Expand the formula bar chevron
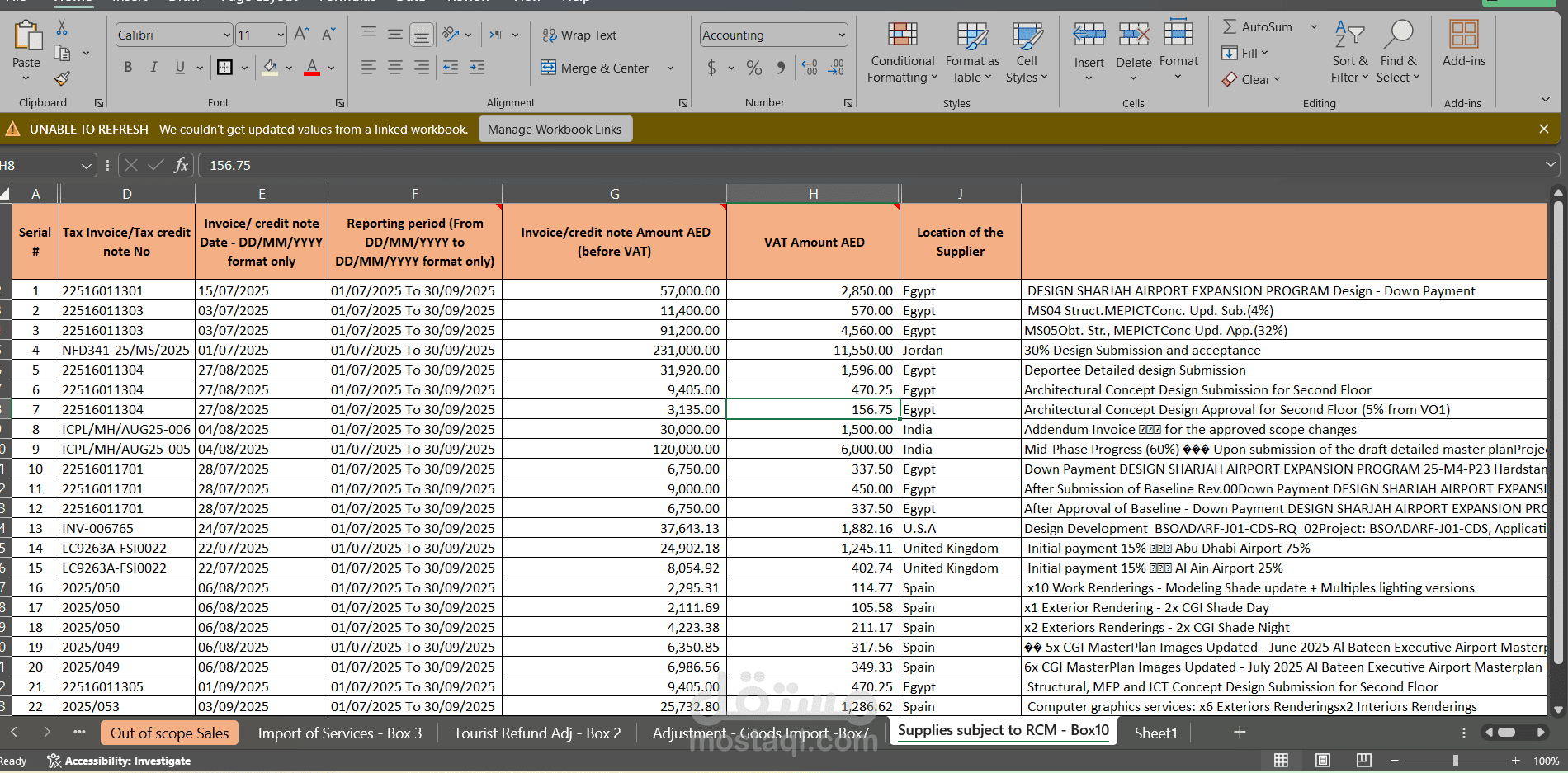Viewport: 1568px width, 773px height. point(1550,165)
